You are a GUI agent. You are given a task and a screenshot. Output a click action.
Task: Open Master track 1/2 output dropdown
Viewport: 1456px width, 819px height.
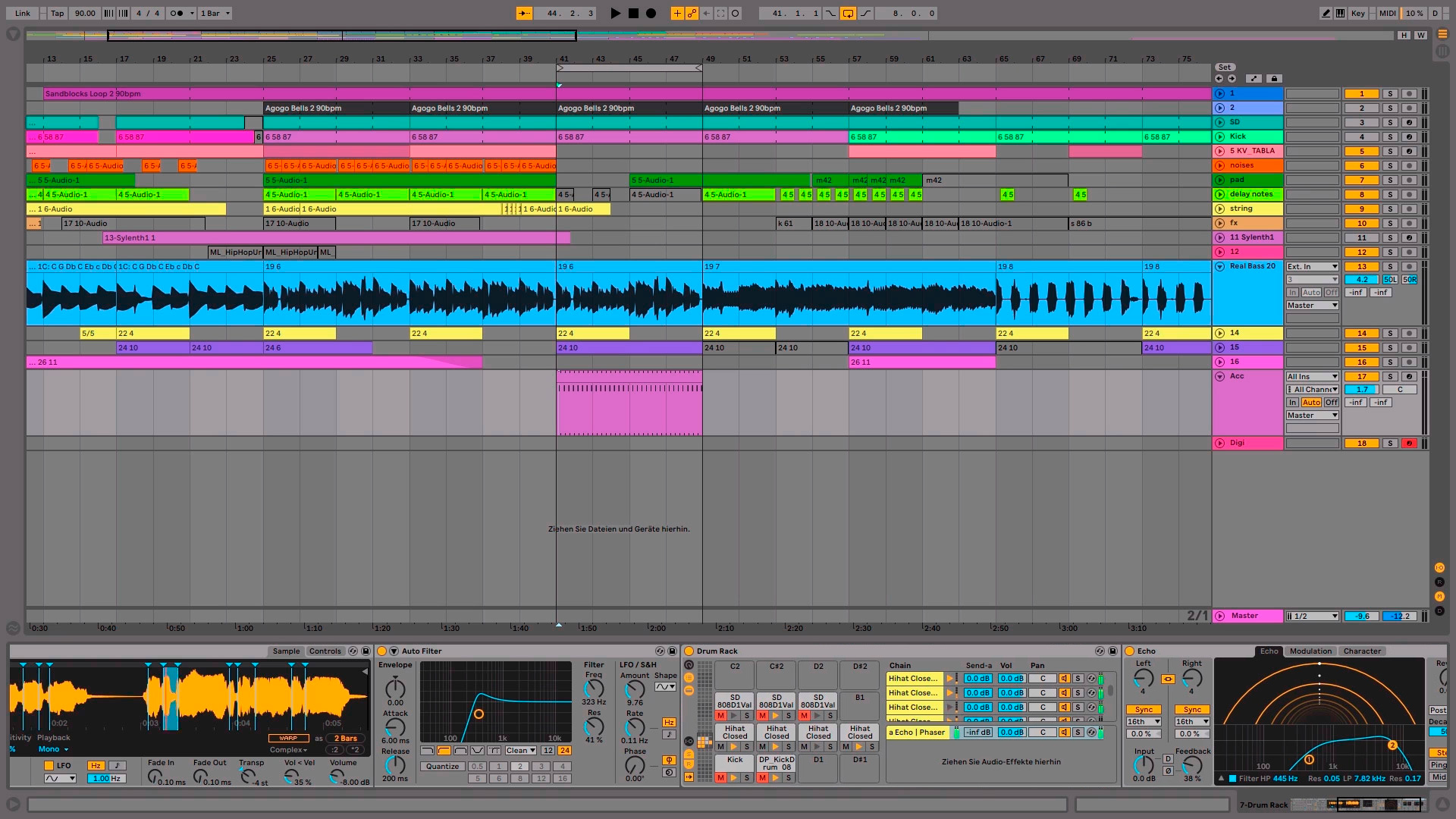point(1312,616)
